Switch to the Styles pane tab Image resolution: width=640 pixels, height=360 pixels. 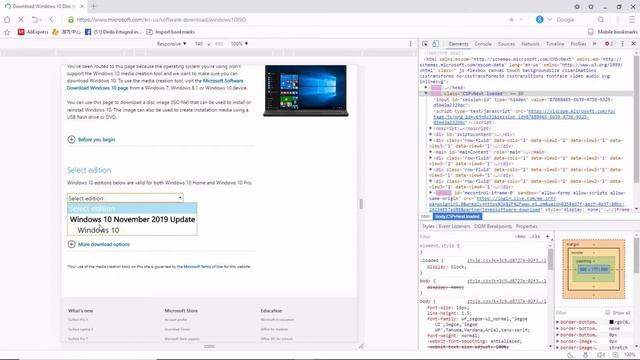tap(428, 226)
